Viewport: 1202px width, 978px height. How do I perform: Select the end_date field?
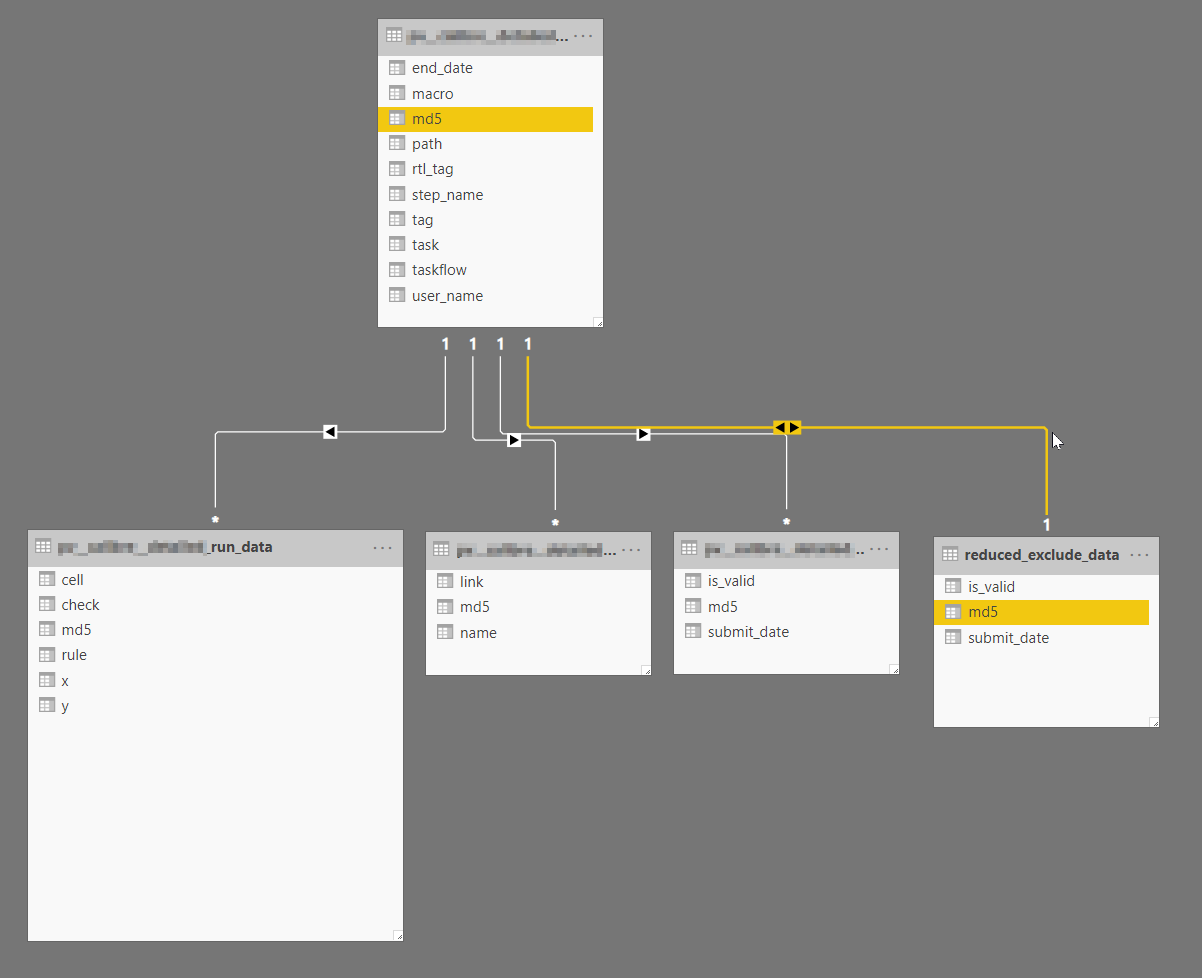tap(485, 68)
